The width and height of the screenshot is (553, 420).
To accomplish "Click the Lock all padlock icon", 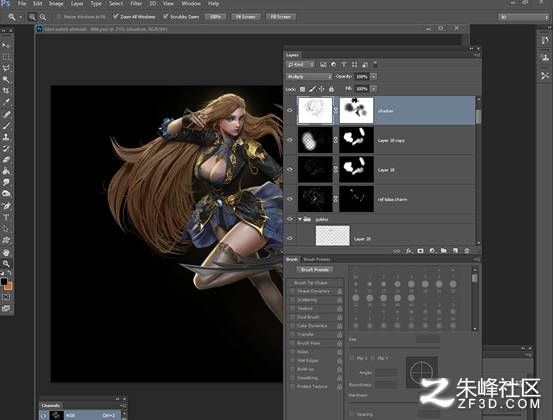I will [x=331, y=89].
